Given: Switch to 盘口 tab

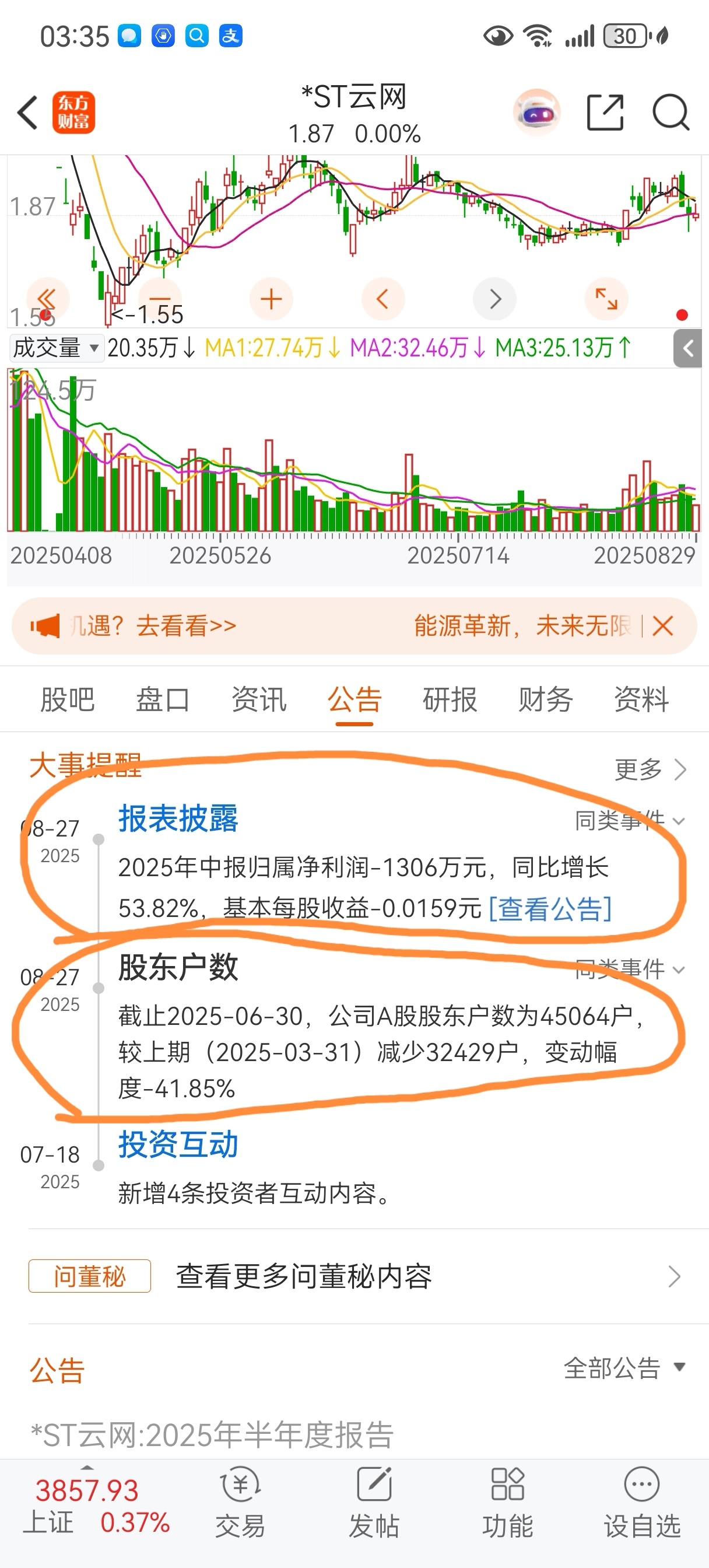Looking at the screenshot, I should (163, 699).
